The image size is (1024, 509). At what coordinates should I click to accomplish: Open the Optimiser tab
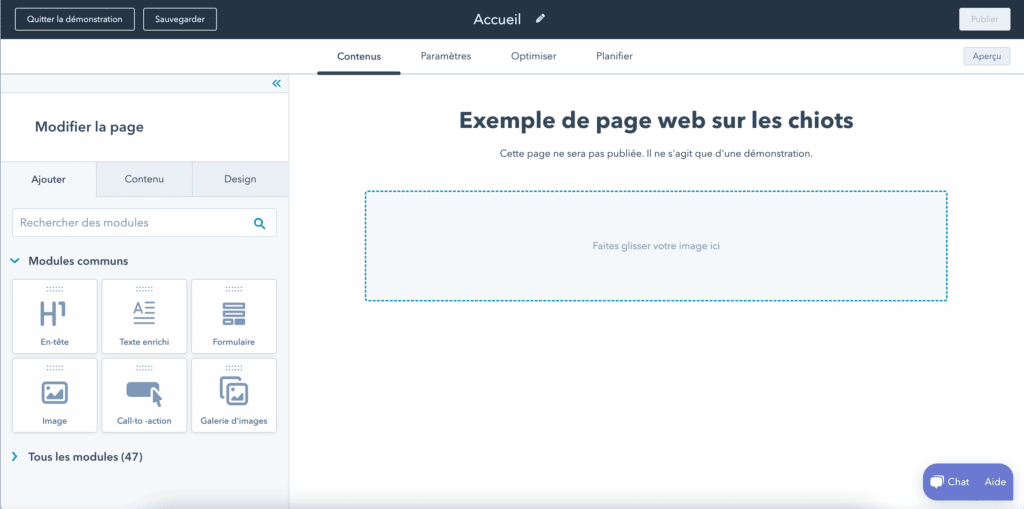point(533,57)
